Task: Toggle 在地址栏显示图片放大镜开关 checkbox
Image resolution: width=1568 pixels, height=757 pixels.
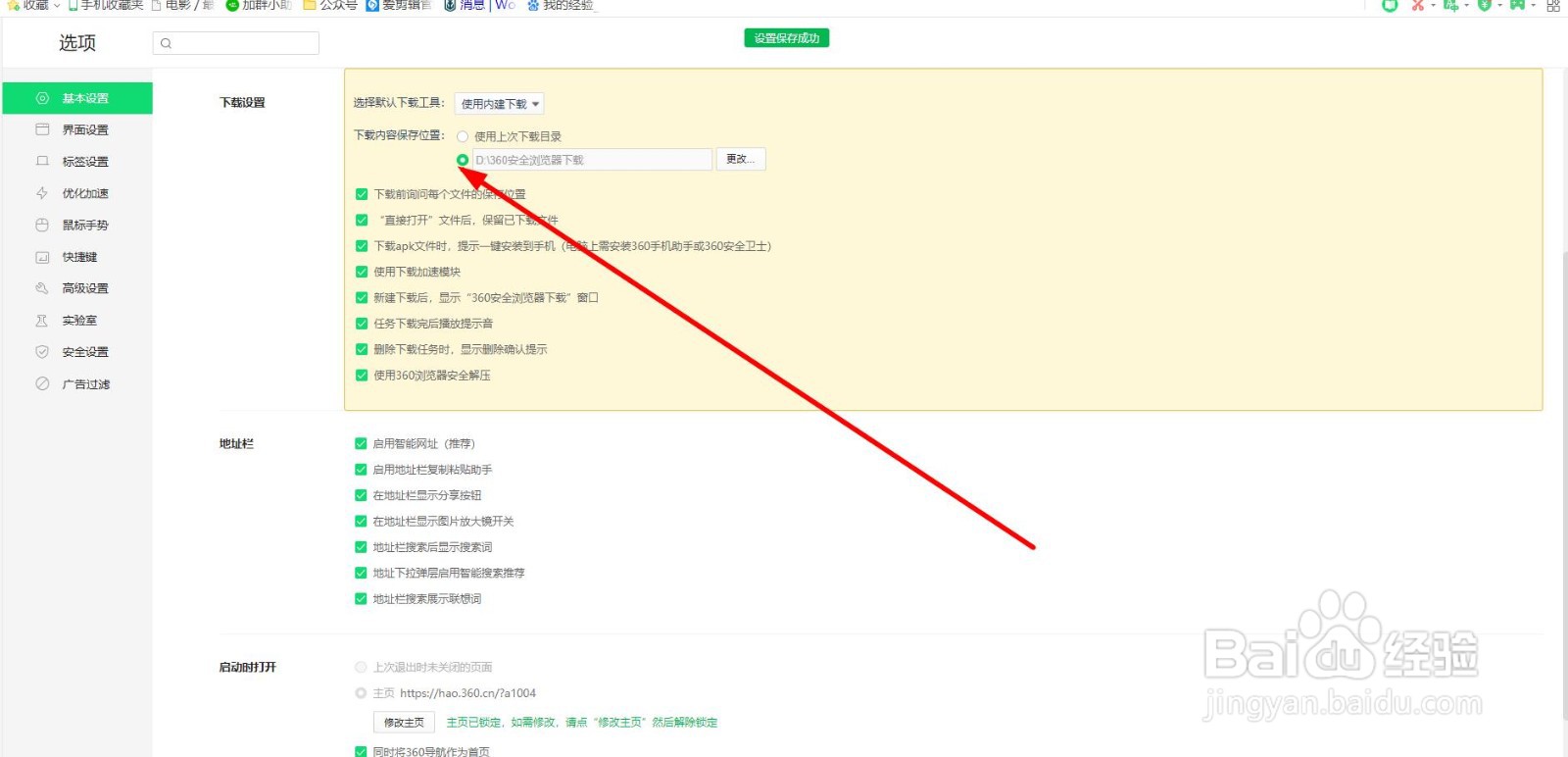Action: 361,521
